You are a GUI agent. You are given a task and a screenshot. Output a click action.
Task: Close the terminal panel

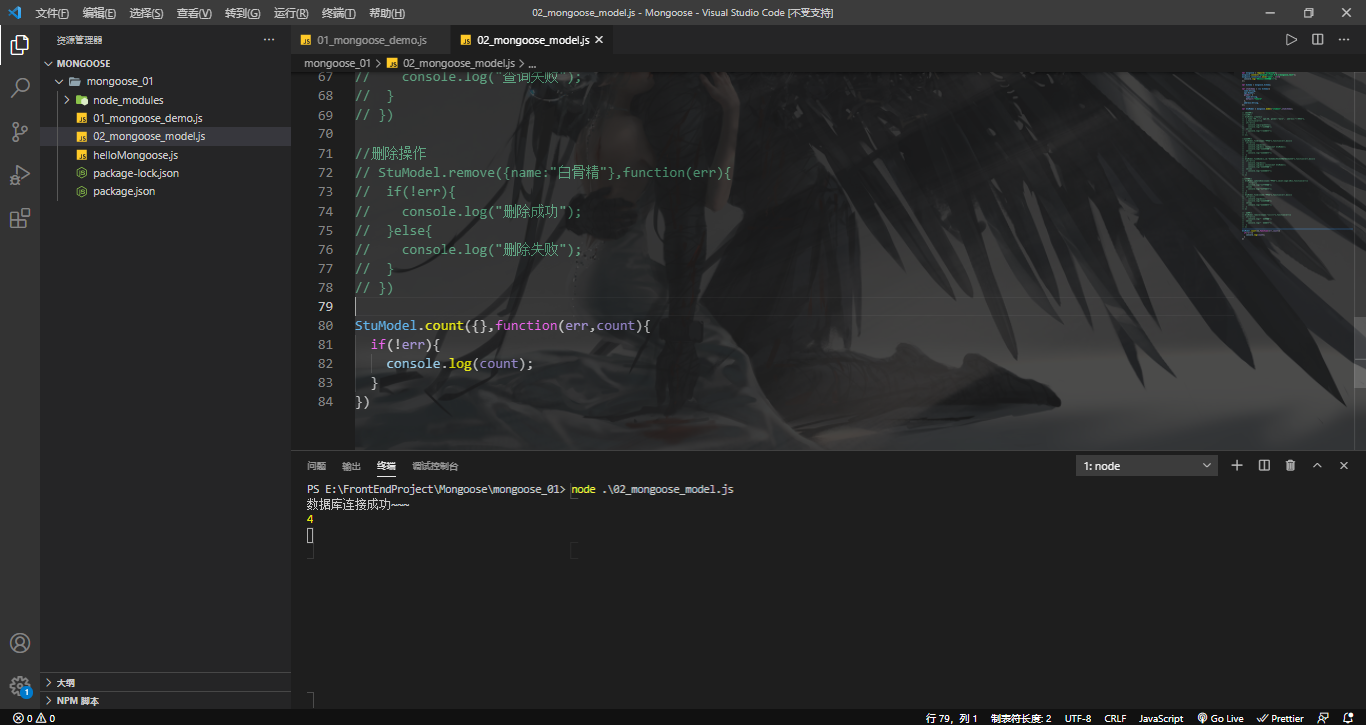coord(1344,465)
